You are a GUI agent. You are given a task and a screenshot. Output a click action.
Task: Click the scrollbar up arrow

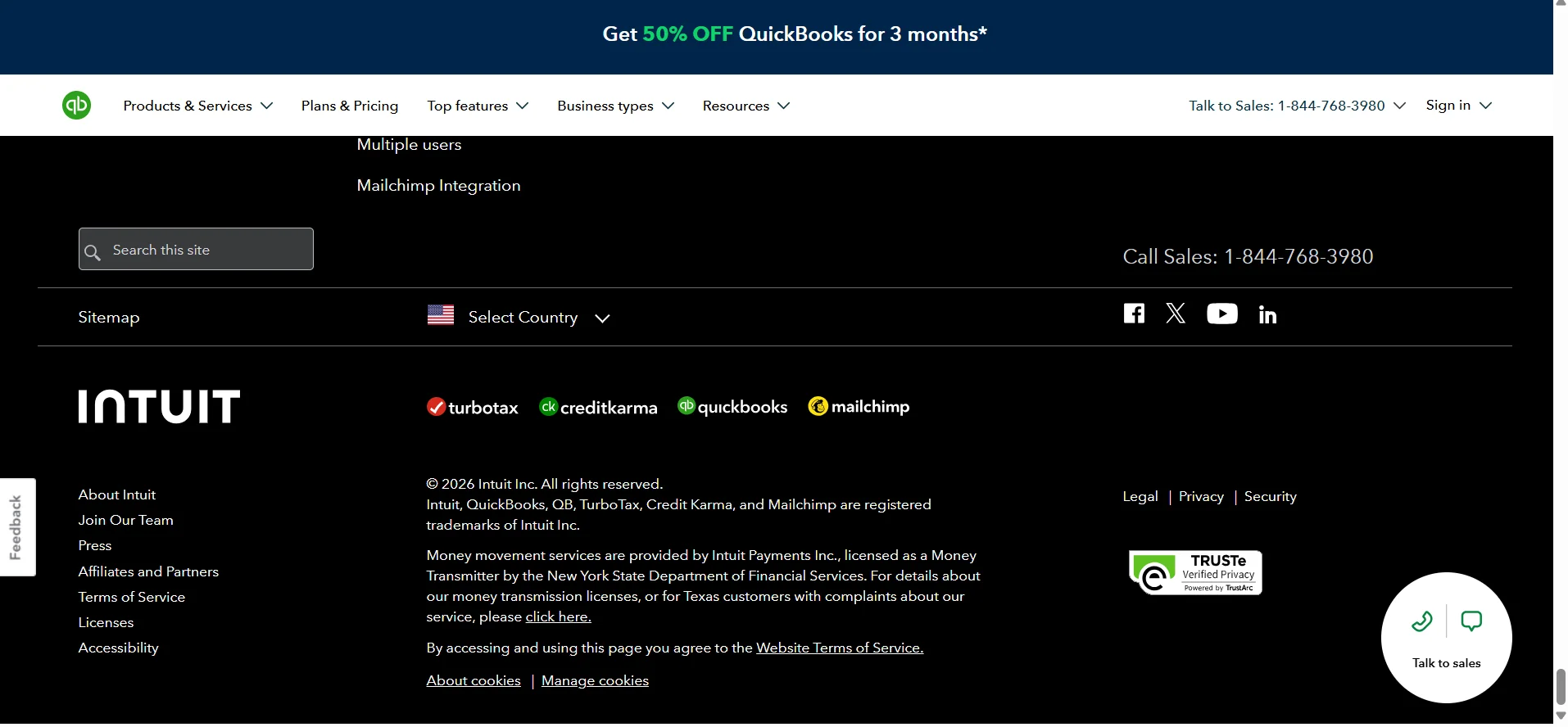coord(1561,4)
